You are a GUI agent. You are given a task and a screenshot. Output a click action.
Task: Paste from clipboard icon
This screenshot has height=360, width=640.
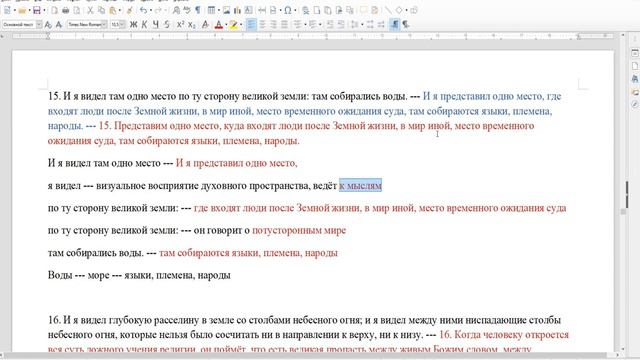[113, 10]
